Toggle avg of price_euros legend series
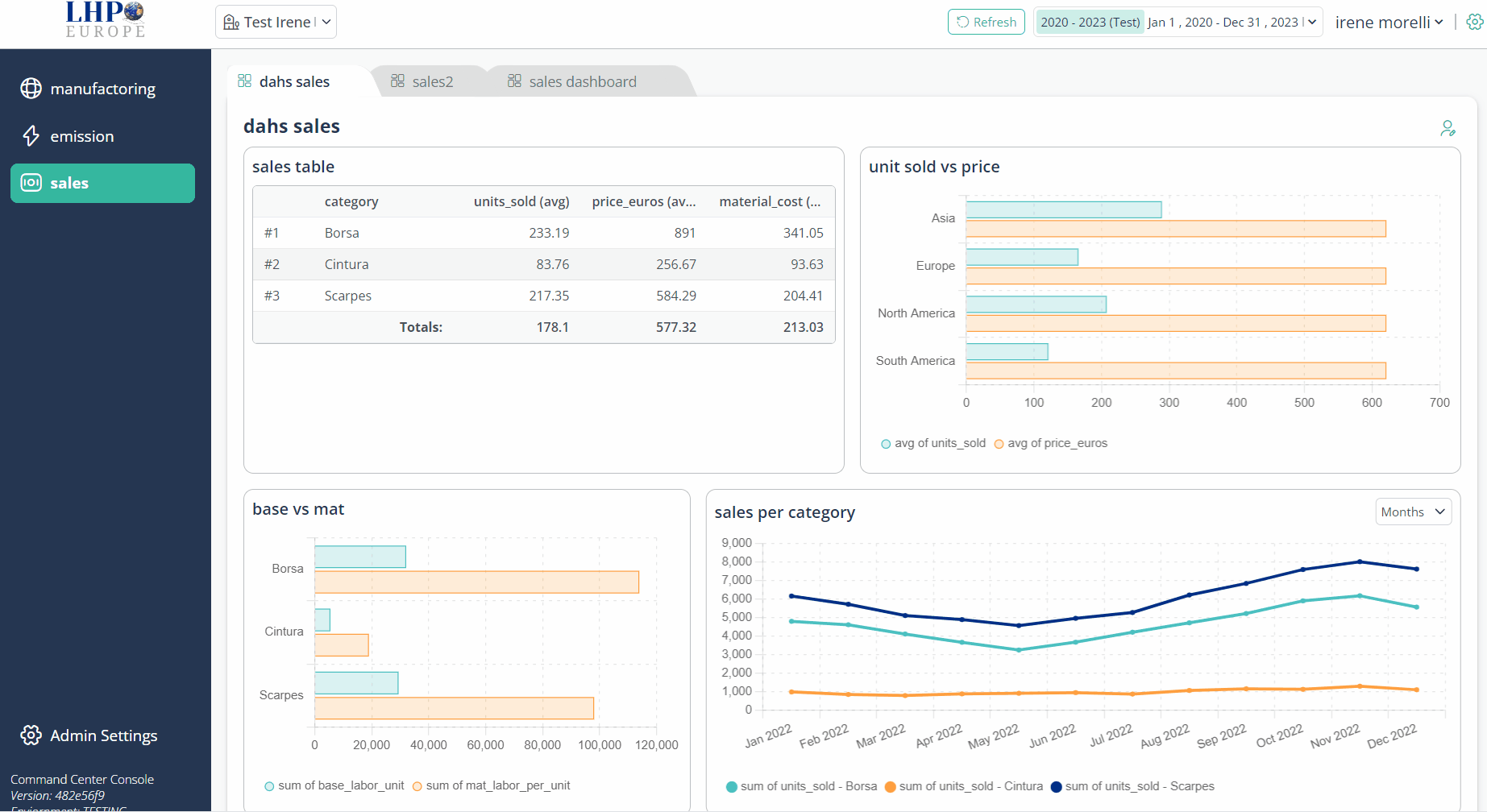 point(1051,443)
